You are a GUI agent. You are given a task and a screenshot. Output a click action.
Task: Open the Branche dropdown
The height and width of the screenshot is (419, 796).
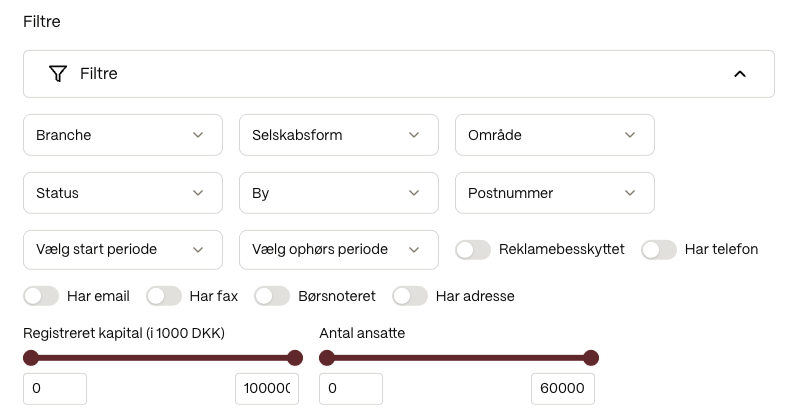pyautogui.click(x=122, y=135)
